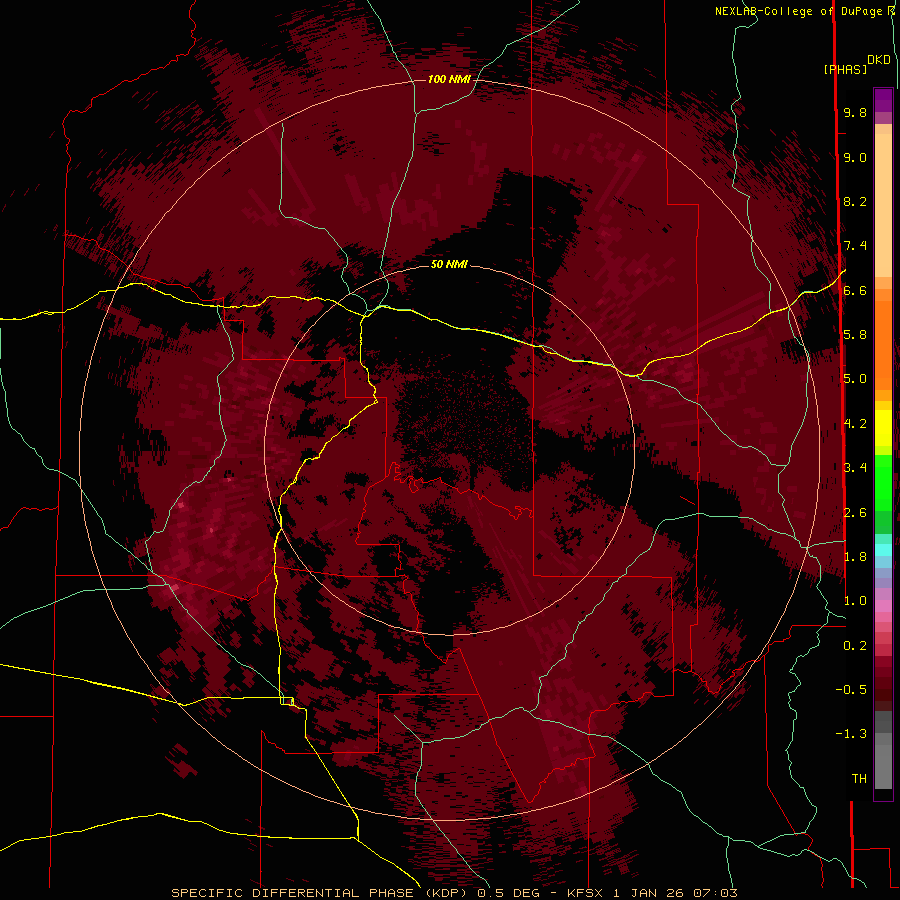
Task: Click the yellow segment beside 4.2
Action: click(x=883, y=428)
